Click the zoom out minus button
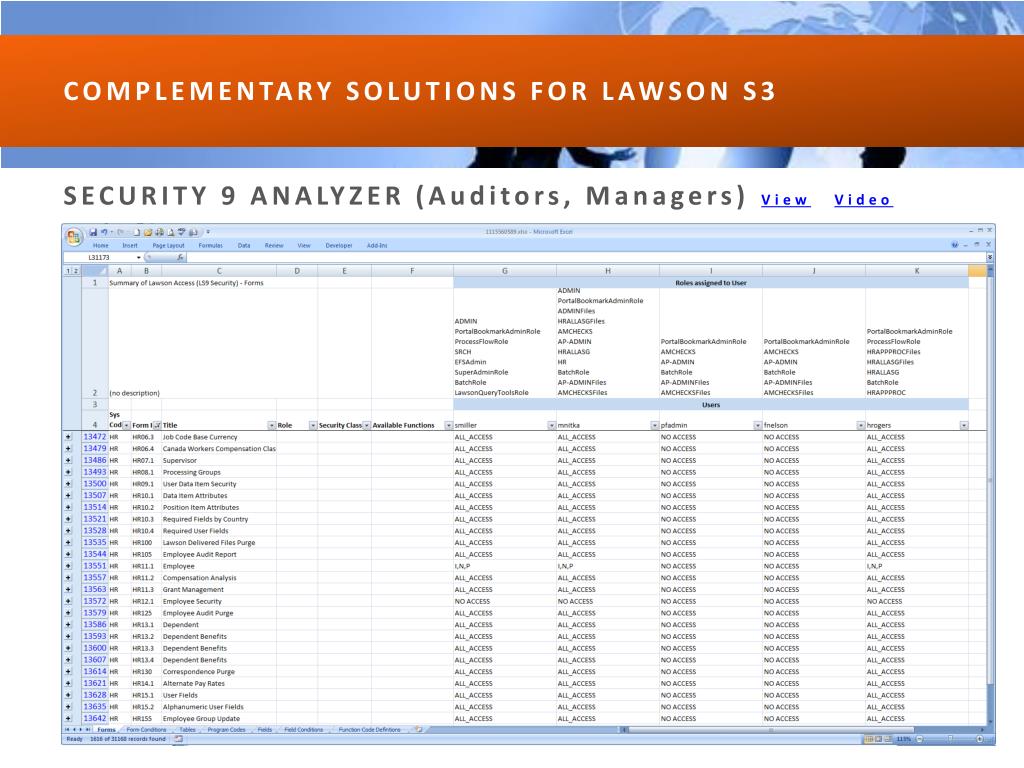The height and width of the screenshot is (768, 1024). pos(920,739)
